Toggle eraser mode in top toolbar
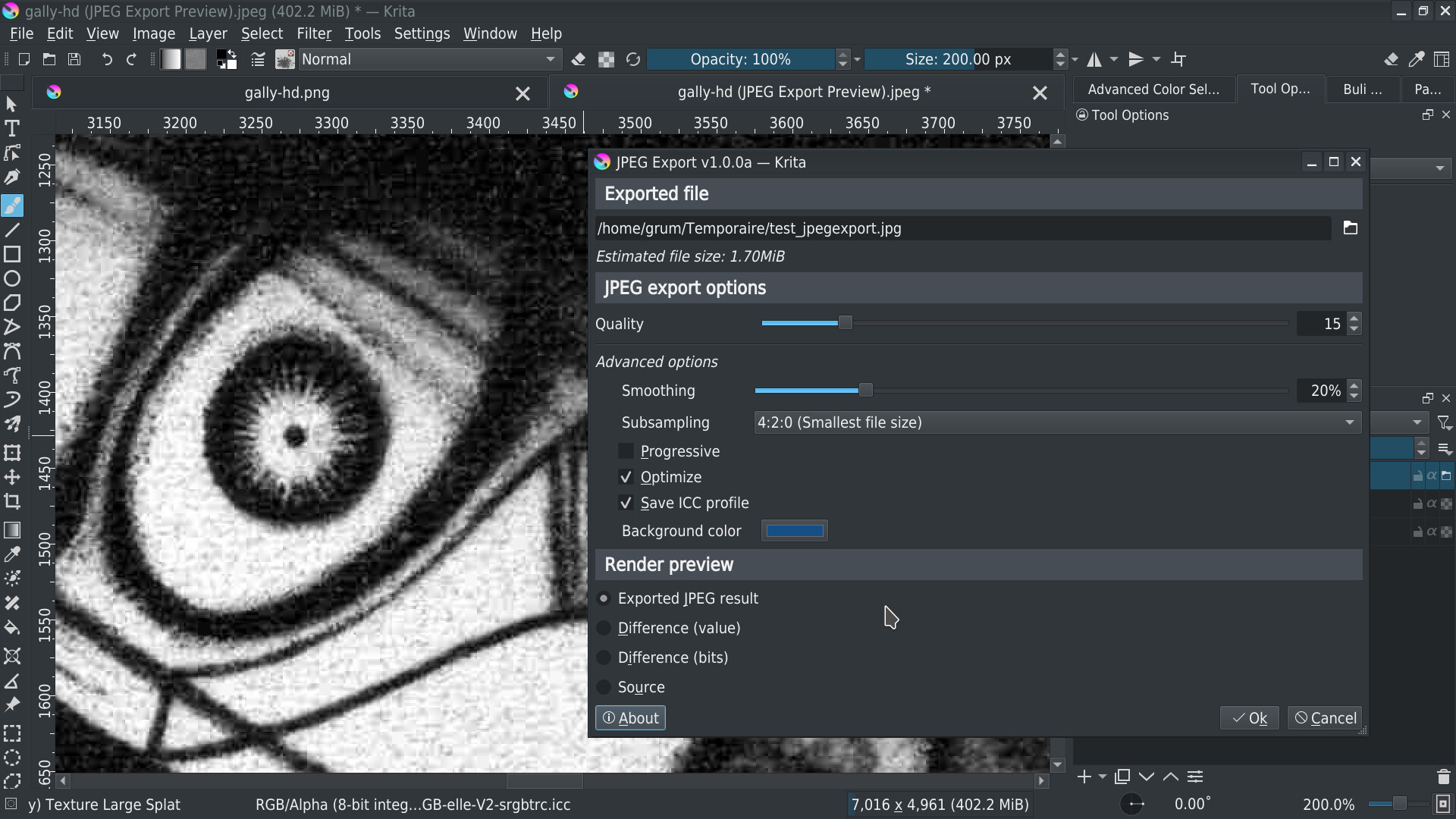Screen dimensions: 1456x819 tap(578, 59)
